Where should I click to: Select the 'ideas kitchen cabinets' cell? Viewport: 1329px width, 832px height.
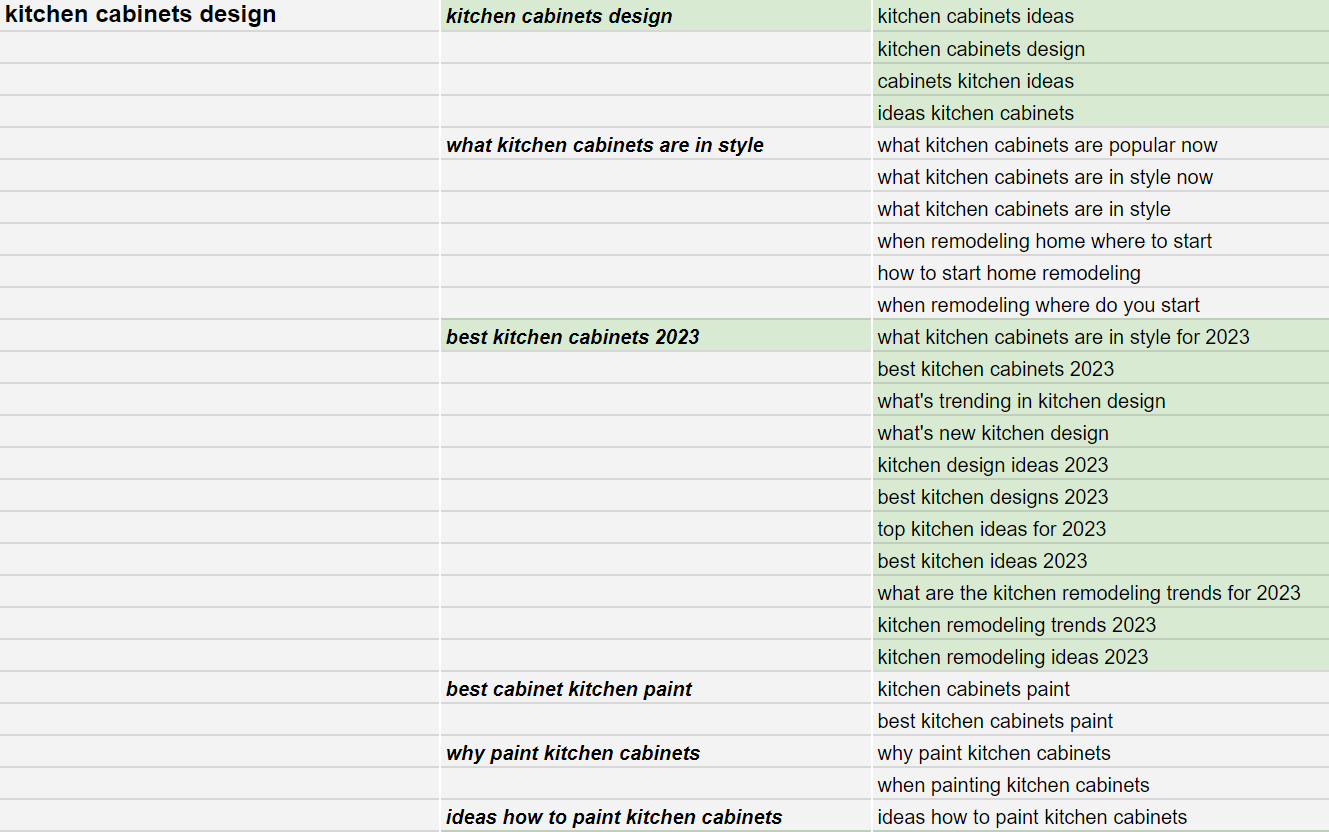click(1100, 112)
